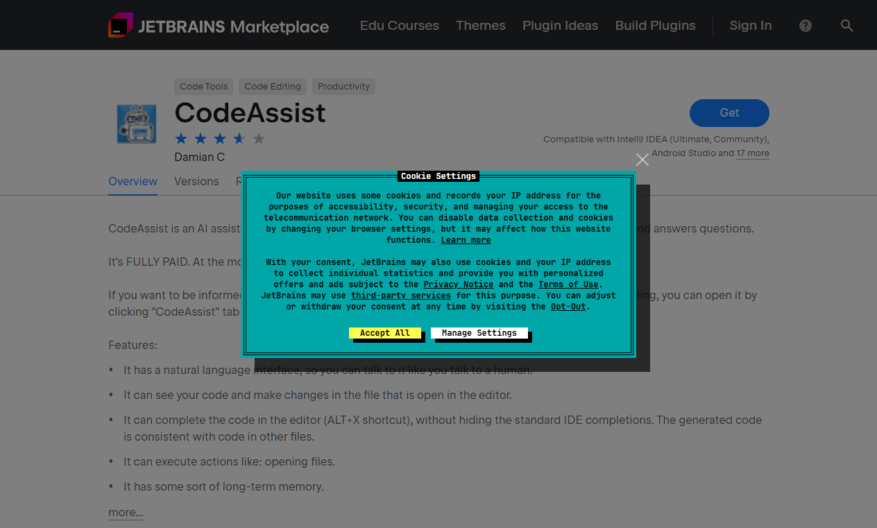Open the help question mark icon
Image resolution: width=877 pixels, height=528 pixels.
(x=805, y=26)
